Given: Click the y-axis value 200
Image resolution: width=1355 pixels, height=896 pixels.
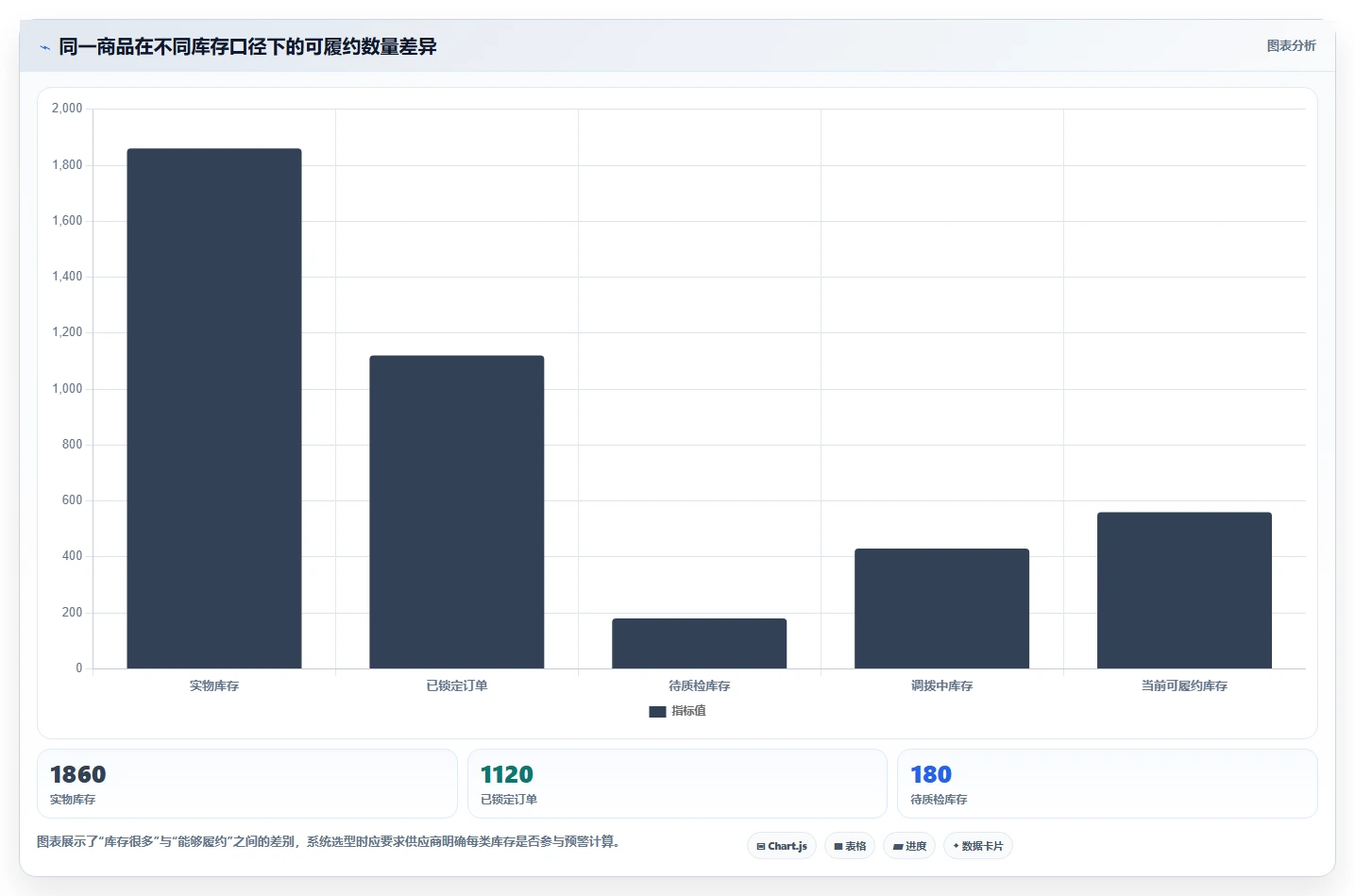Looking at the screenshot, I should [72, 612].
